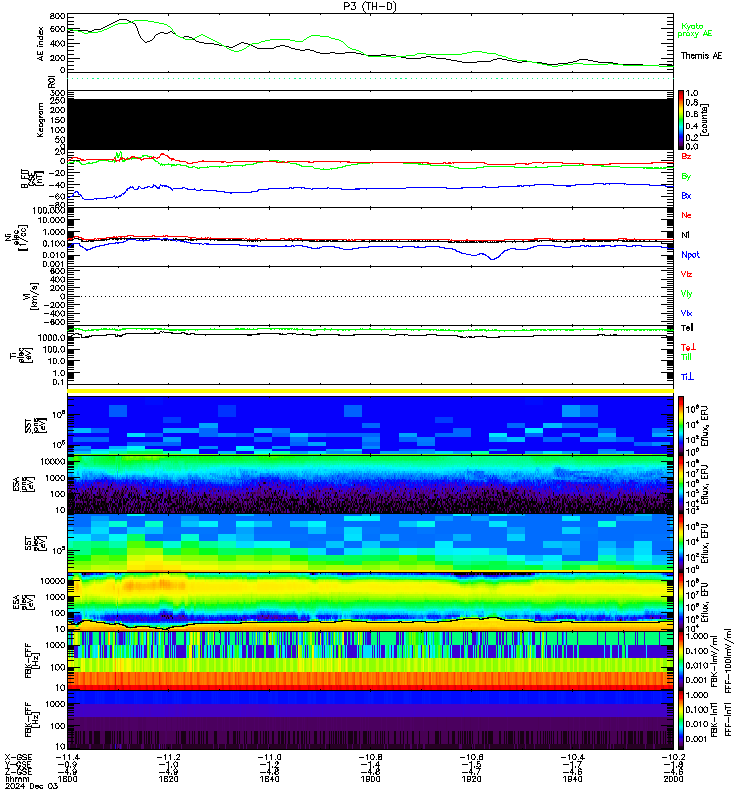The width and height of the screenshot is (750, 800).
Task: Click the blue Bx trace in magnetic field panel
Action: click(x=370, y=188)
